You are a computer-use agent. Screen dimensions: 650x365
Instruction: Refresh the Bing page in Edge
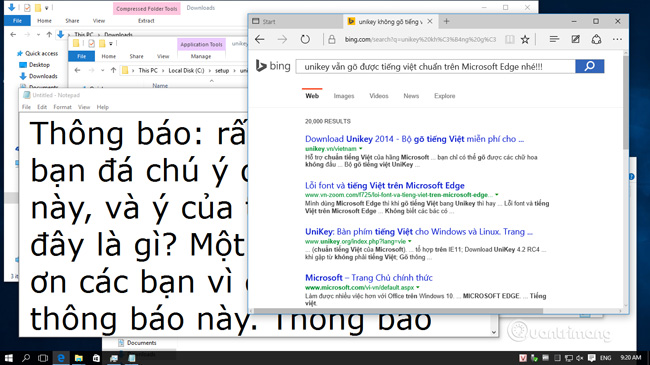pos(305,39)
